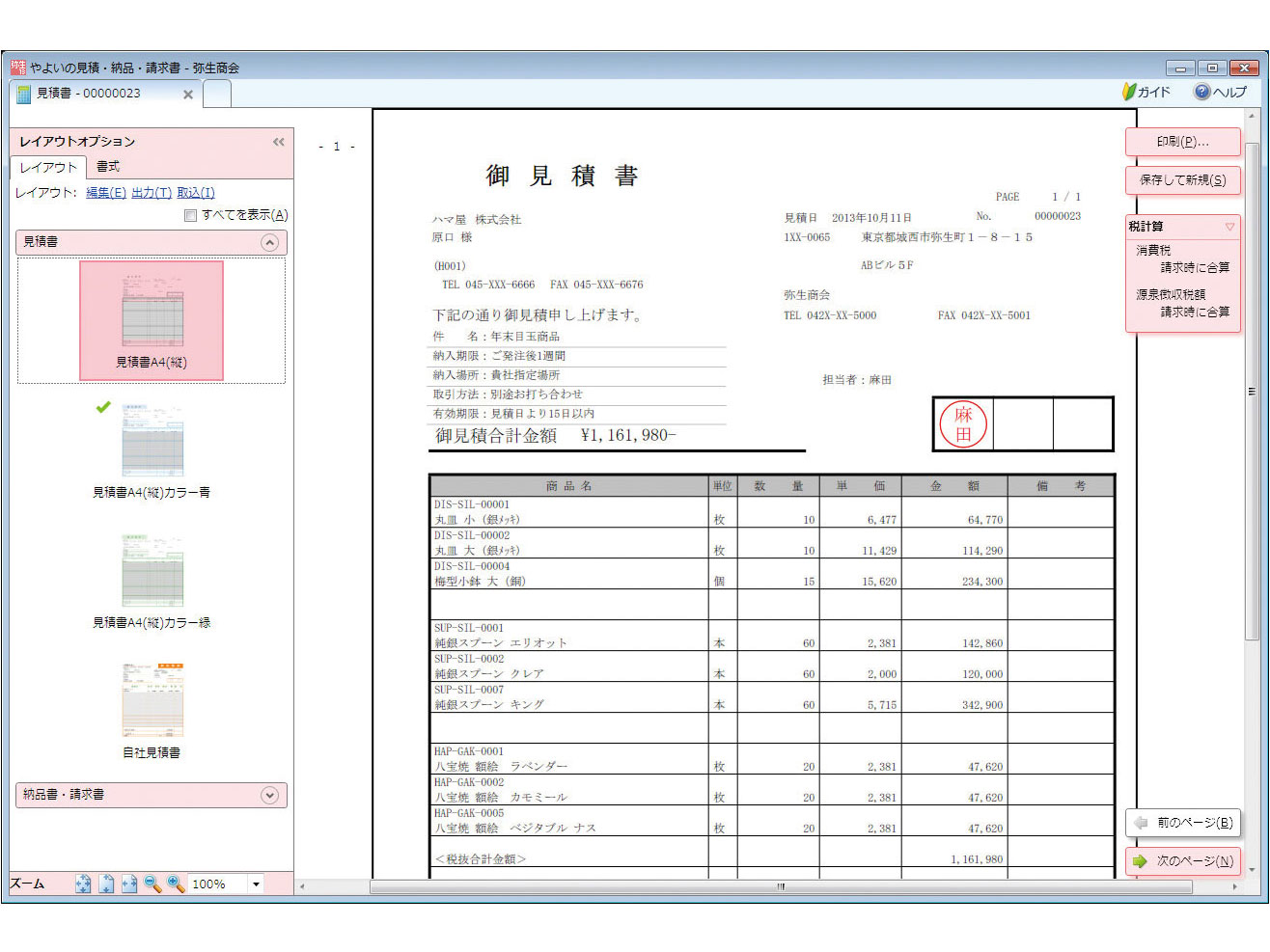Image resolution: width=1270 pixels, height=952 pixels.
Task: Click the 件名：年末目玉商品 line
Action: (x=496, y=337)
